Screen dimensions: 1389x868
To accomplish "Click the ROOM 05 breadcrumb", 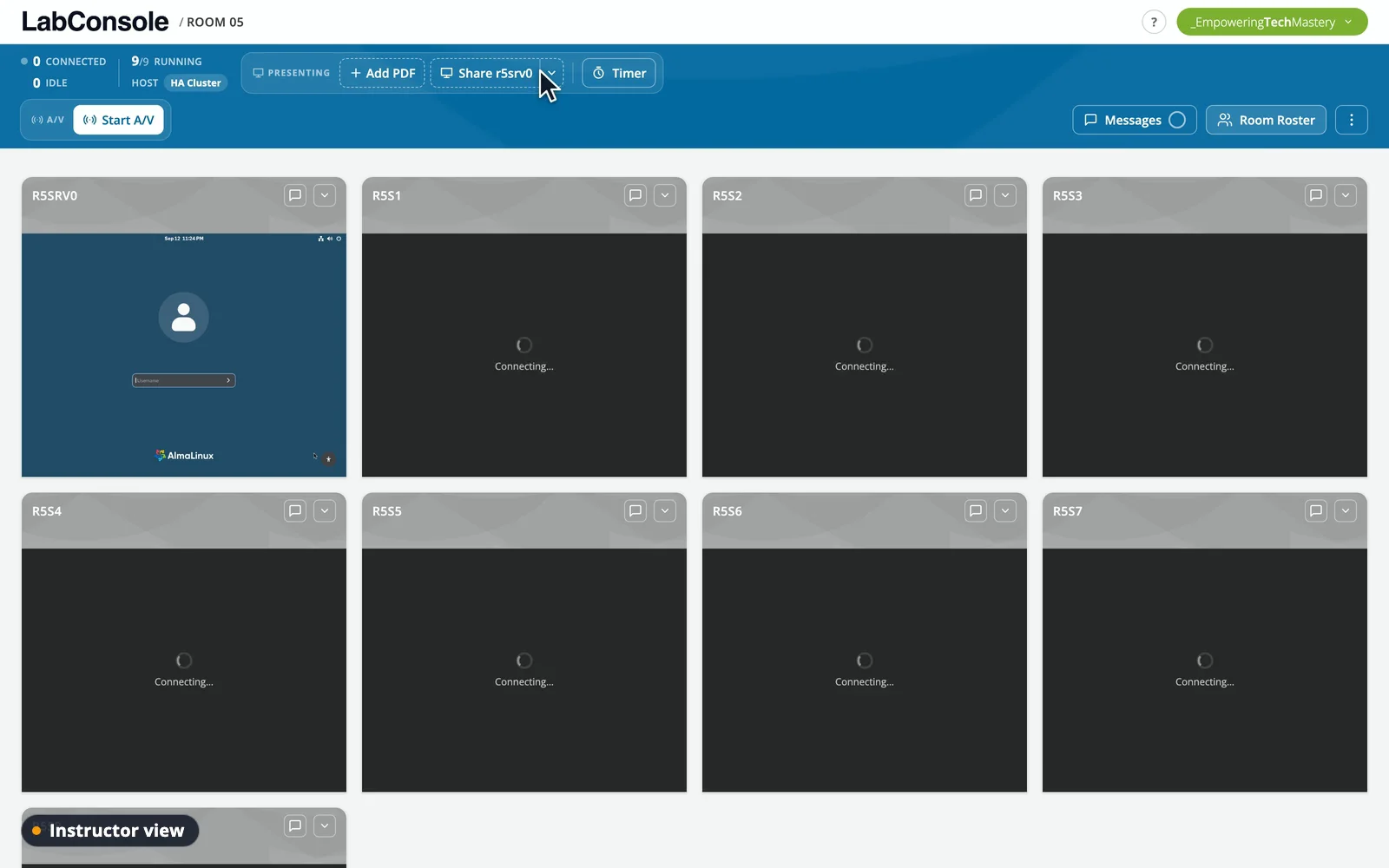I will [214, 23].
